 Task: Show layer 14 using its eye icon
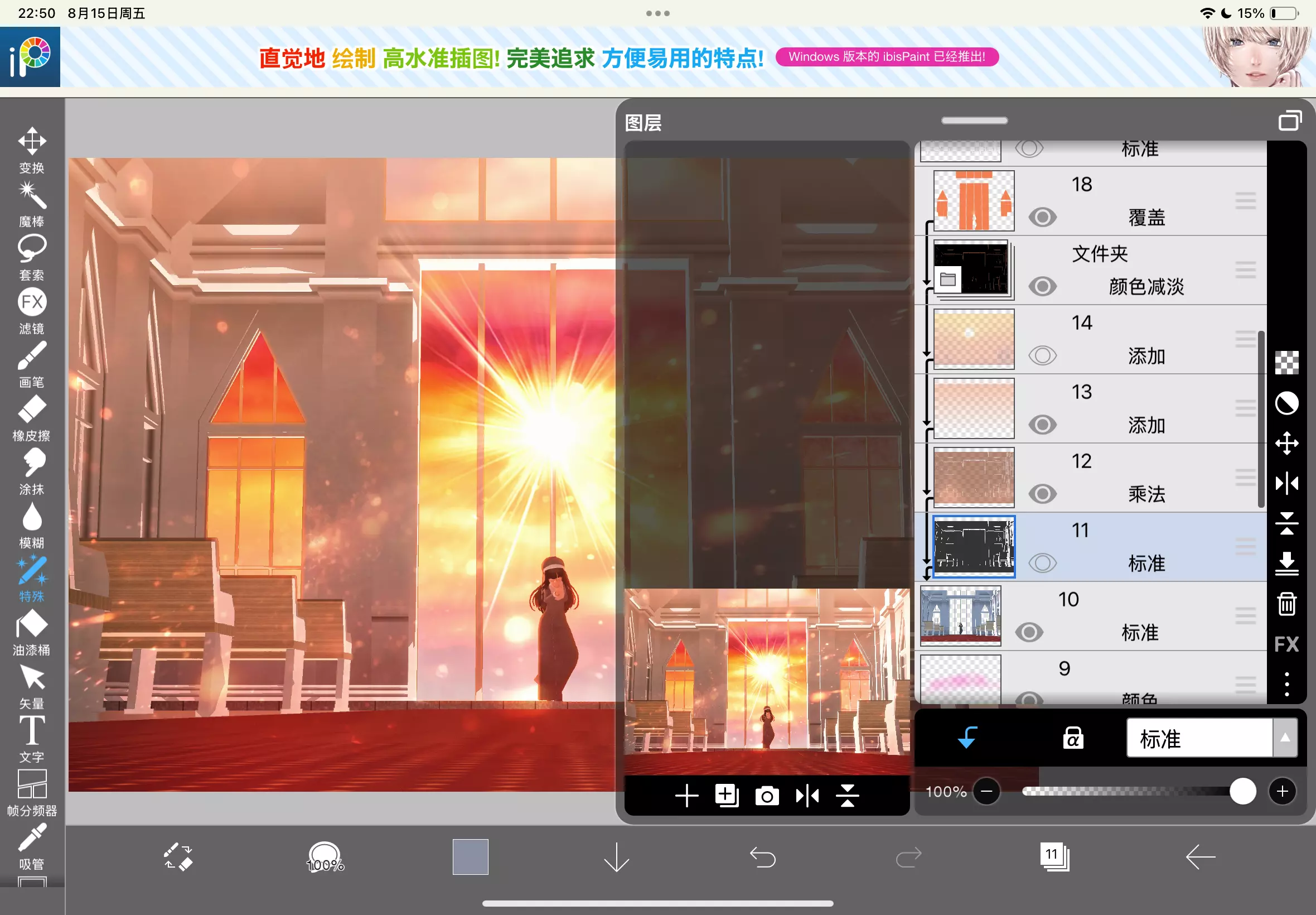tap(1042, 355)
